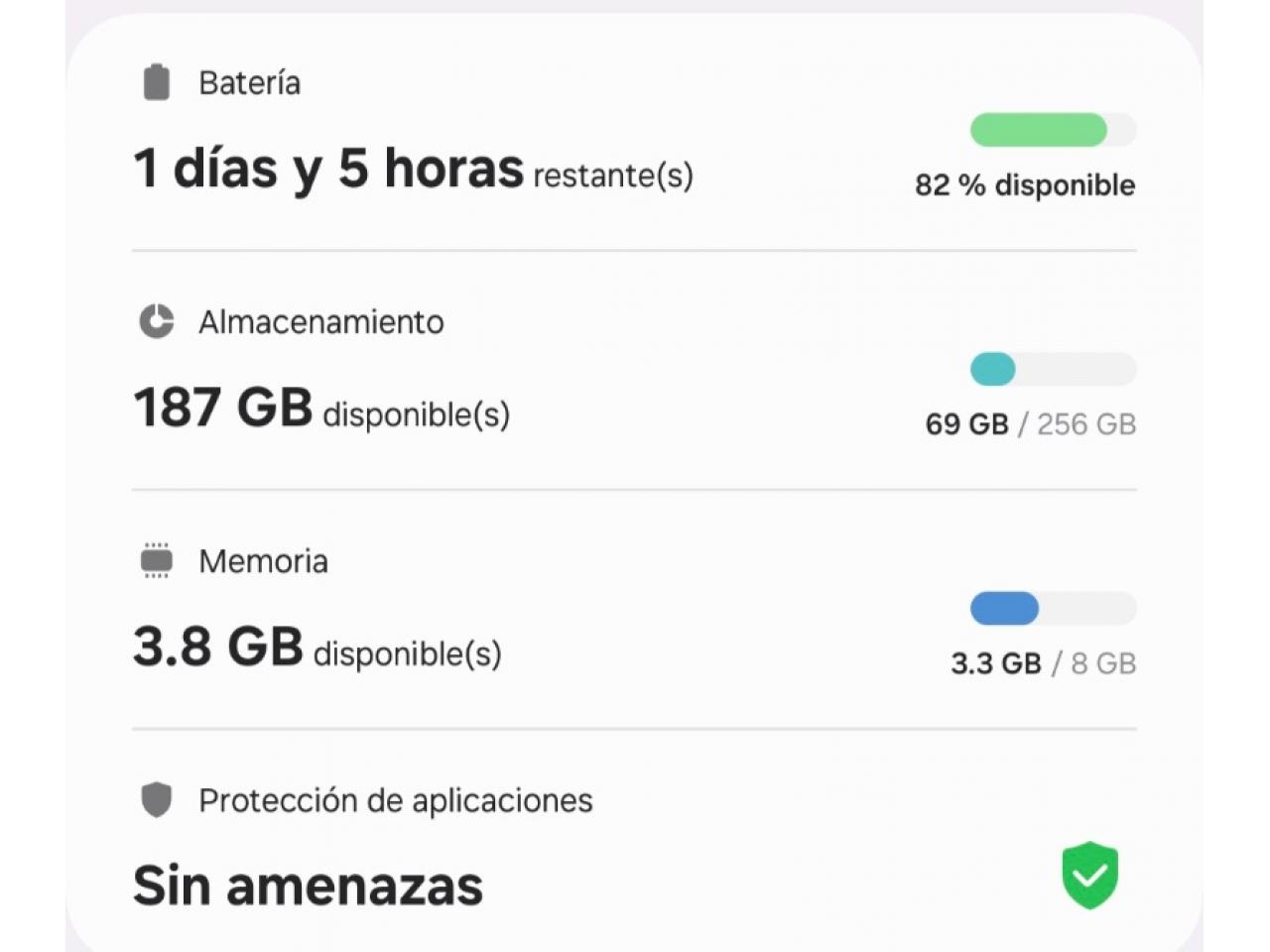
Task: Click the blue memory usage bar
Action: point(1053,608)
